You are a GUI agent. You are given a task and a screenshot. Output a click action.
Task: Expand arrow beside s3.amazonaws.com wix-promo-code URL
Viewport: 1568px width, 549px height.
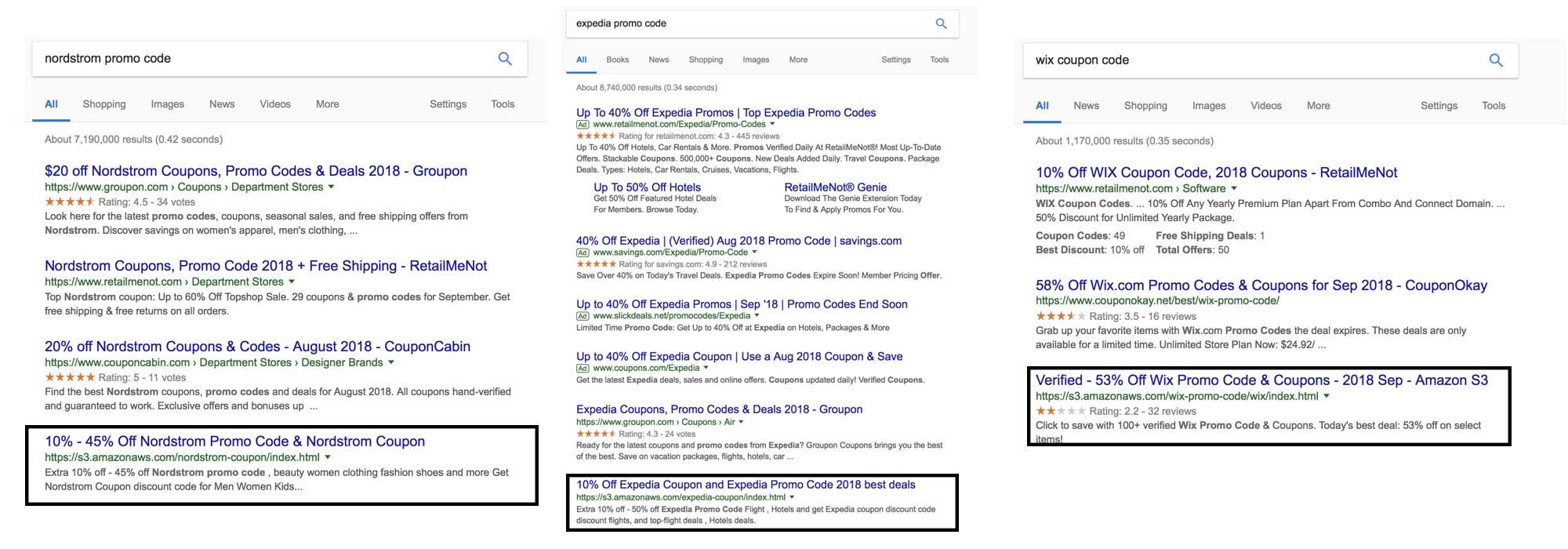click(1327, 396)
